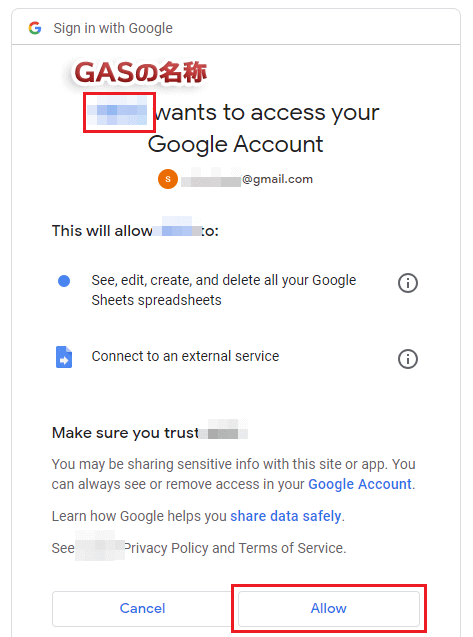473x637 pixels.
Task: Click the Make sure you trust heading
Action: (x=125, y=433)
